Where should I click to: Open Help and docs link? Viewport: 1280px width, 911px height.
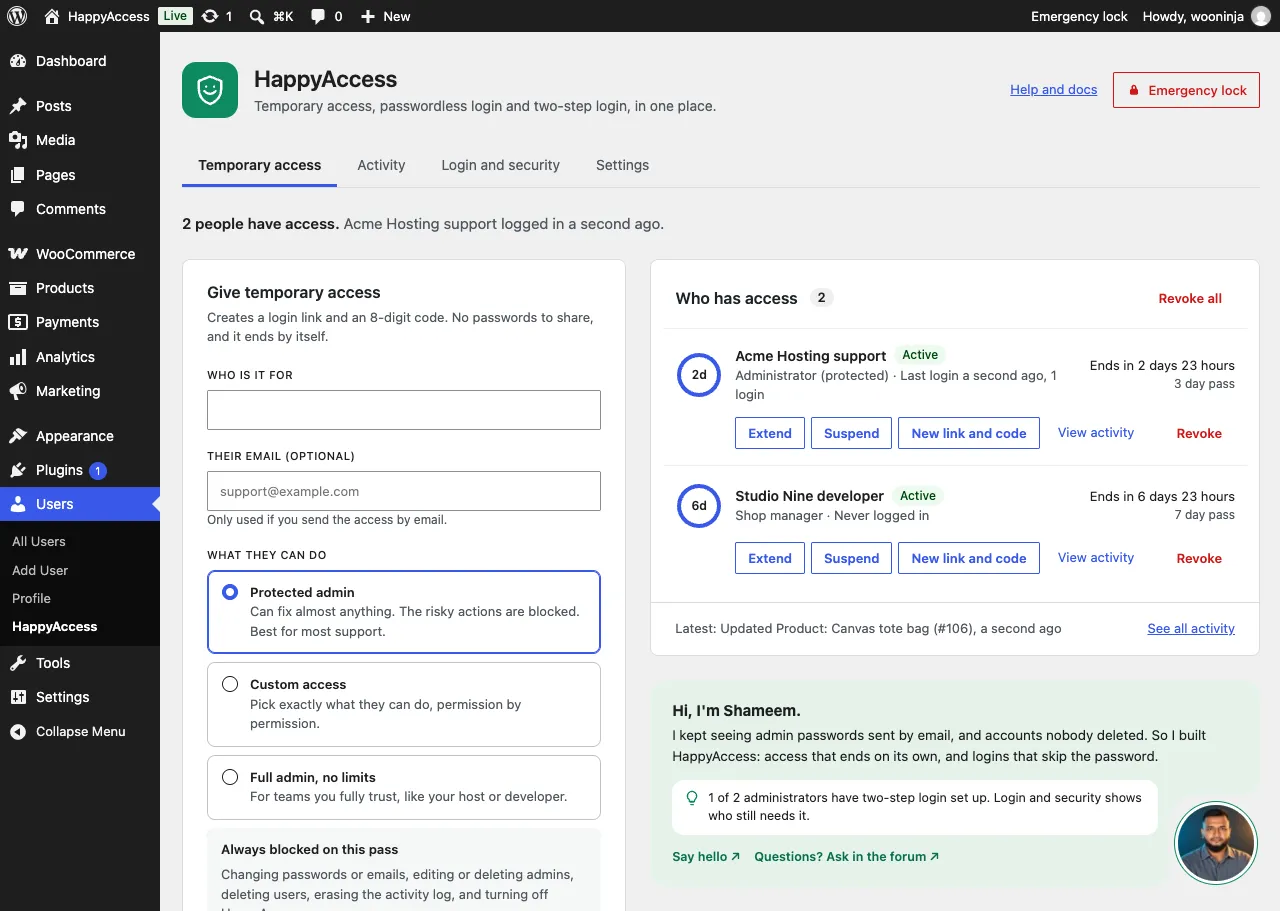click(x=1053, y=90)
